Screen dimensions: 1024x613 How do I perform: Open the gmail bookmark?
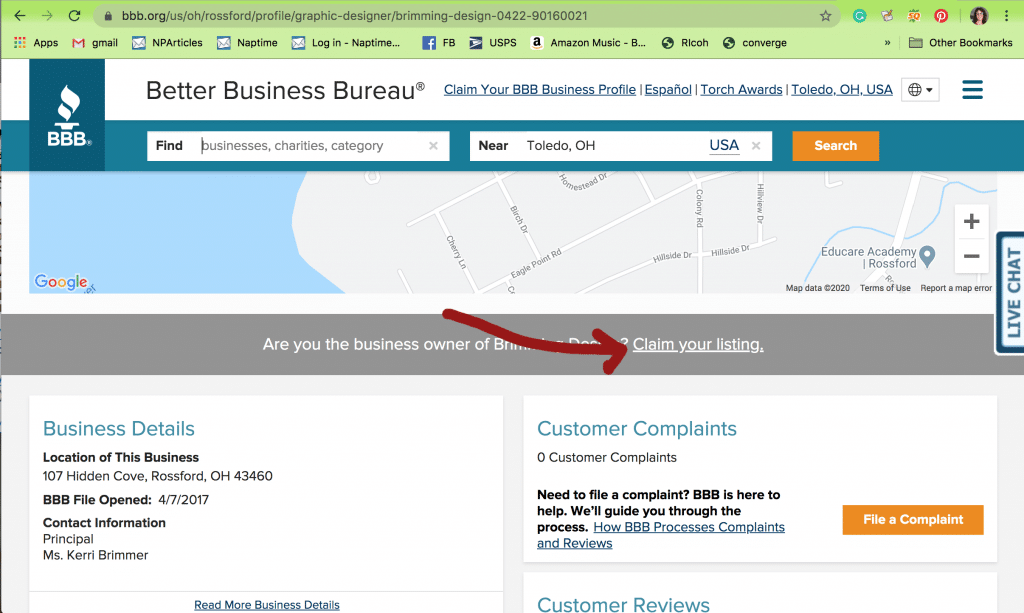(95, 43)
